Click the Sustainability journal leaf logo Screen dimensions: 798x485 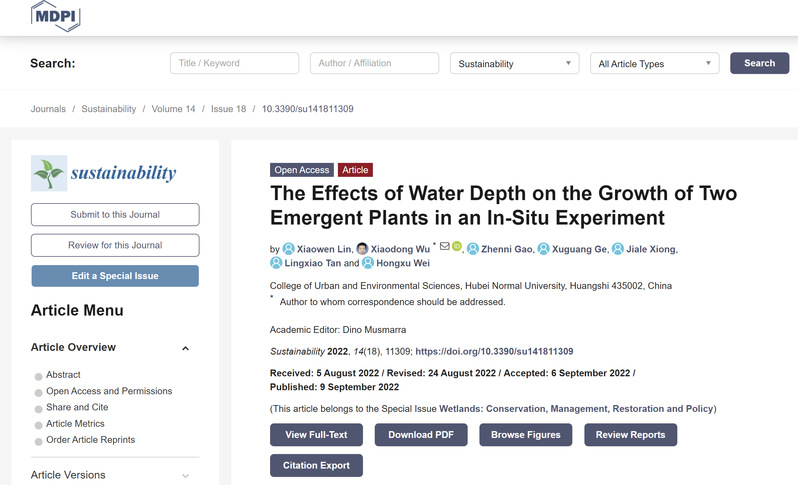coord(49,173)
